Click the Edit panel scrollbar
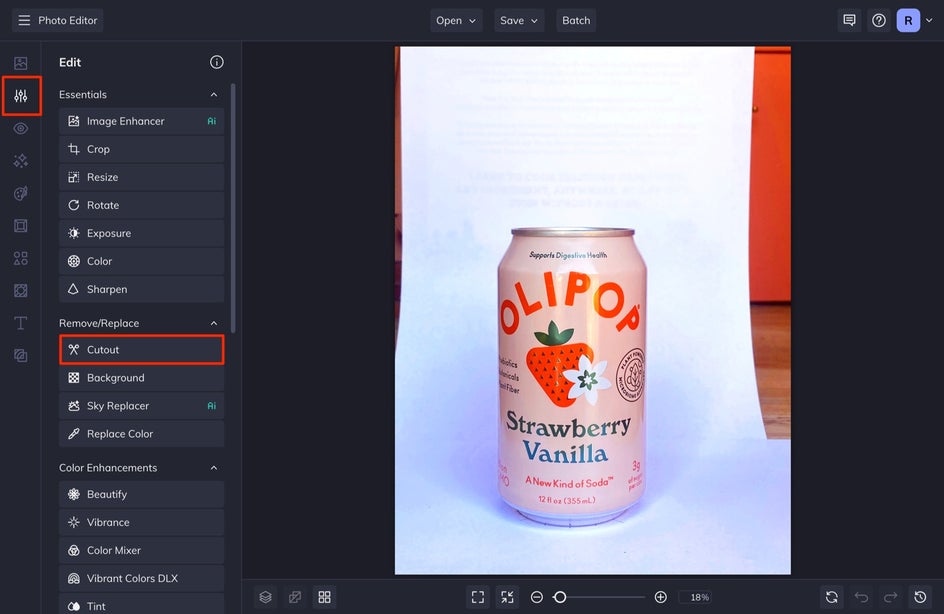This screenshot has height=614, width=944. 233,208
